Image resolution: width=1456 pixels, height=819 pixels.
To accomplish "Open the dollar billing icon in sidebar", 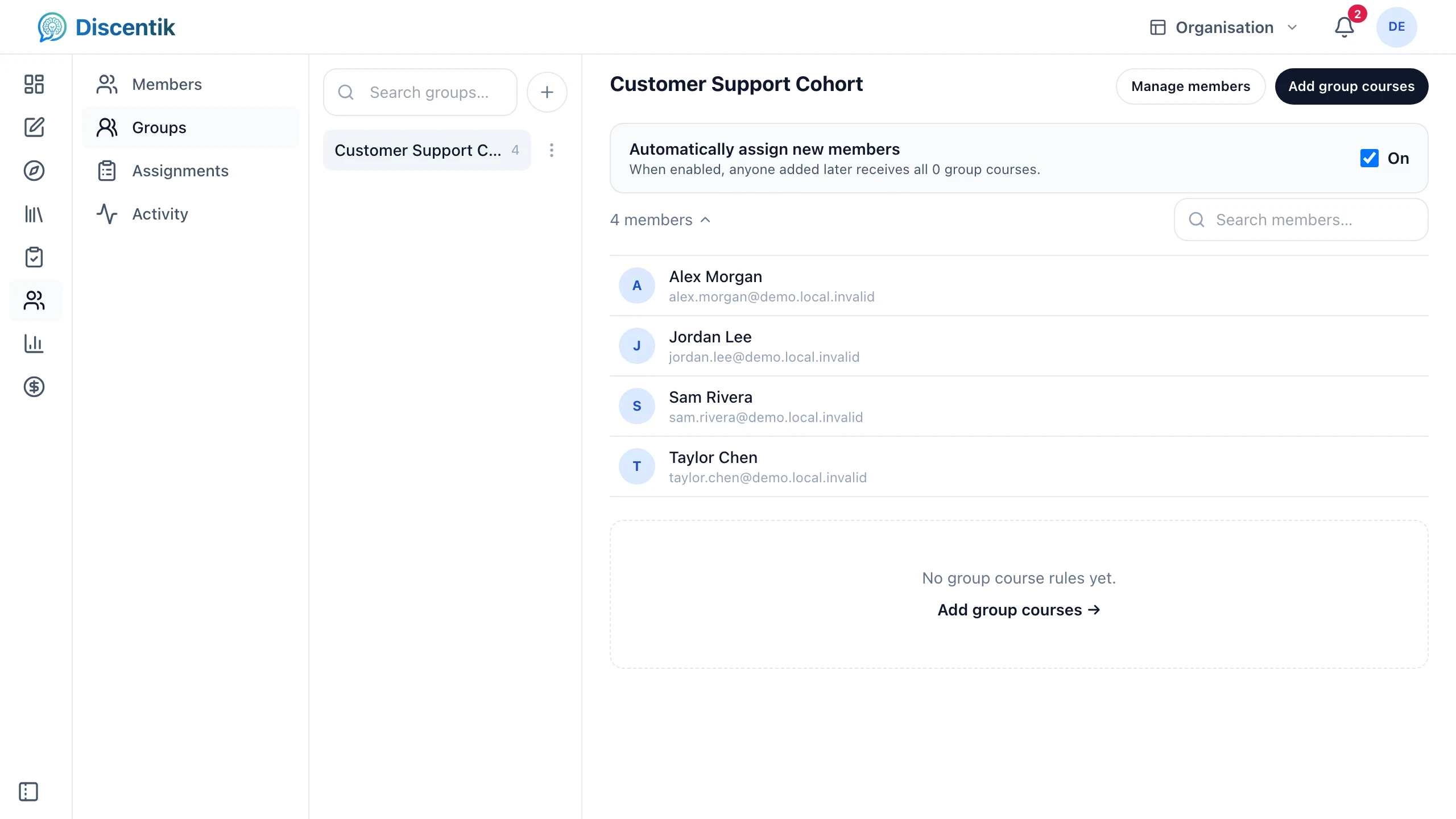I will click(x=34, y=387).
